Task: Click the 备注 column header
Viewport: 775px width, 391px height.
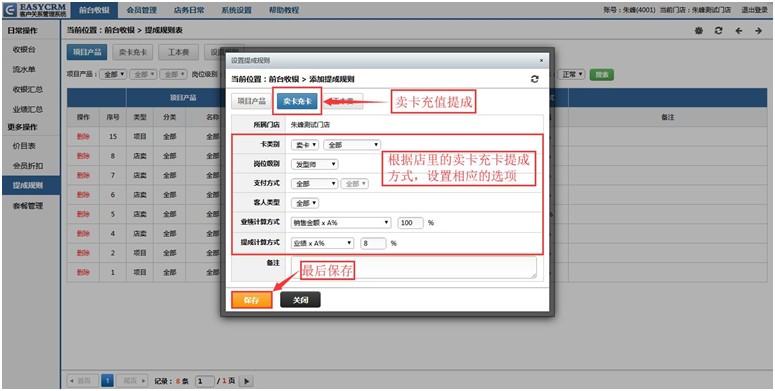Action: [x=668, y=117]
